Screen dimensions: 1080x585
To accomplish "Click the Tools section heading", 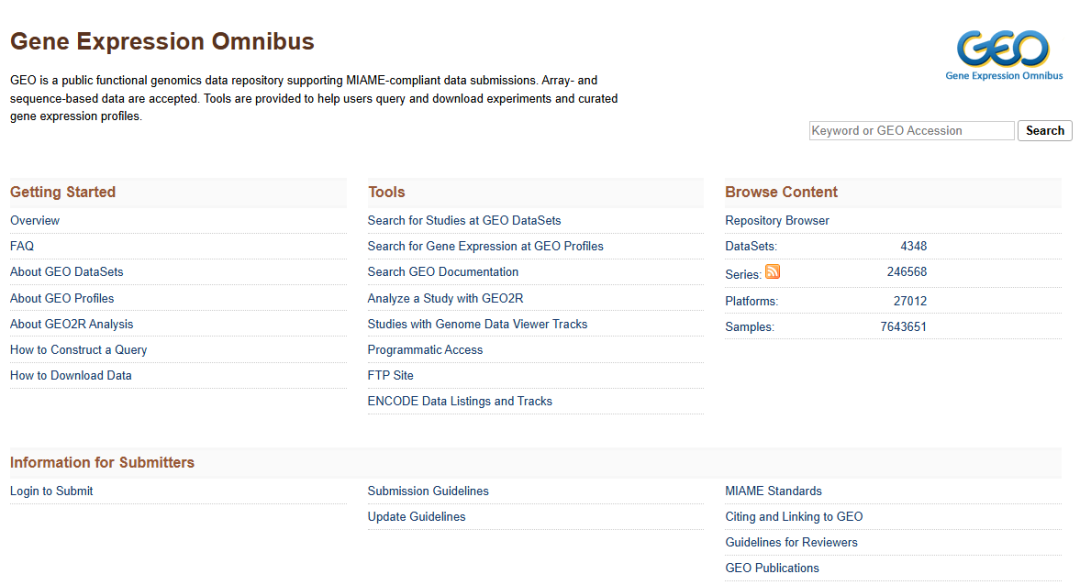I will click(x=386, y=192).
